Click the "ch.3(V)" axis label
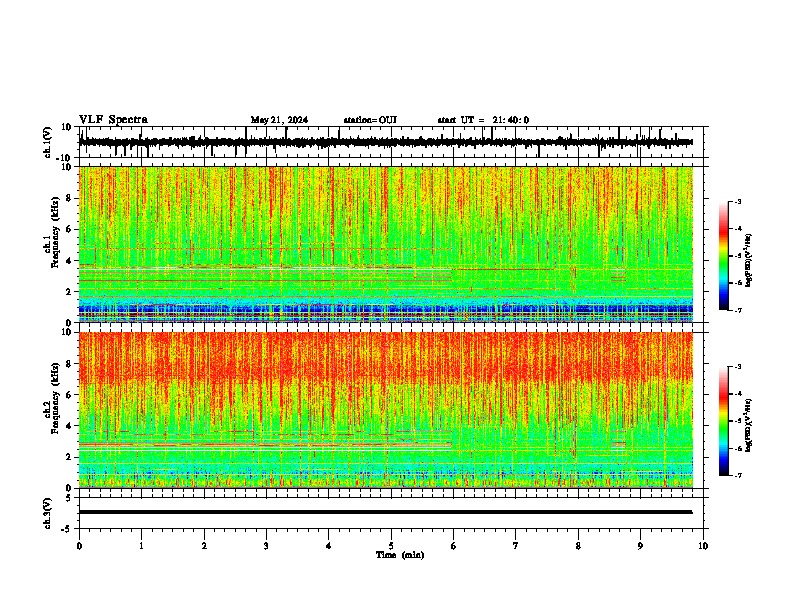The image size is (792, 612). point(48,513)
